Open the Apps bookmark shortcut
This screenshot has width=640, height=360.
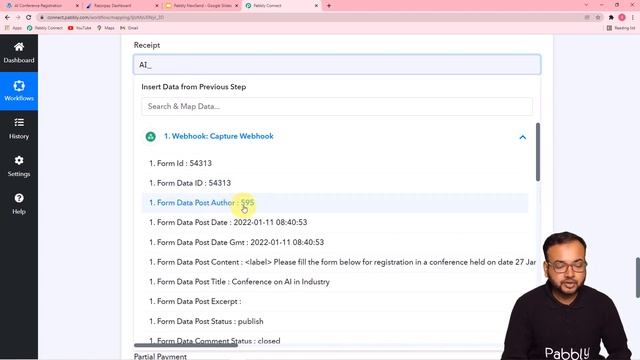click(13, 28)
